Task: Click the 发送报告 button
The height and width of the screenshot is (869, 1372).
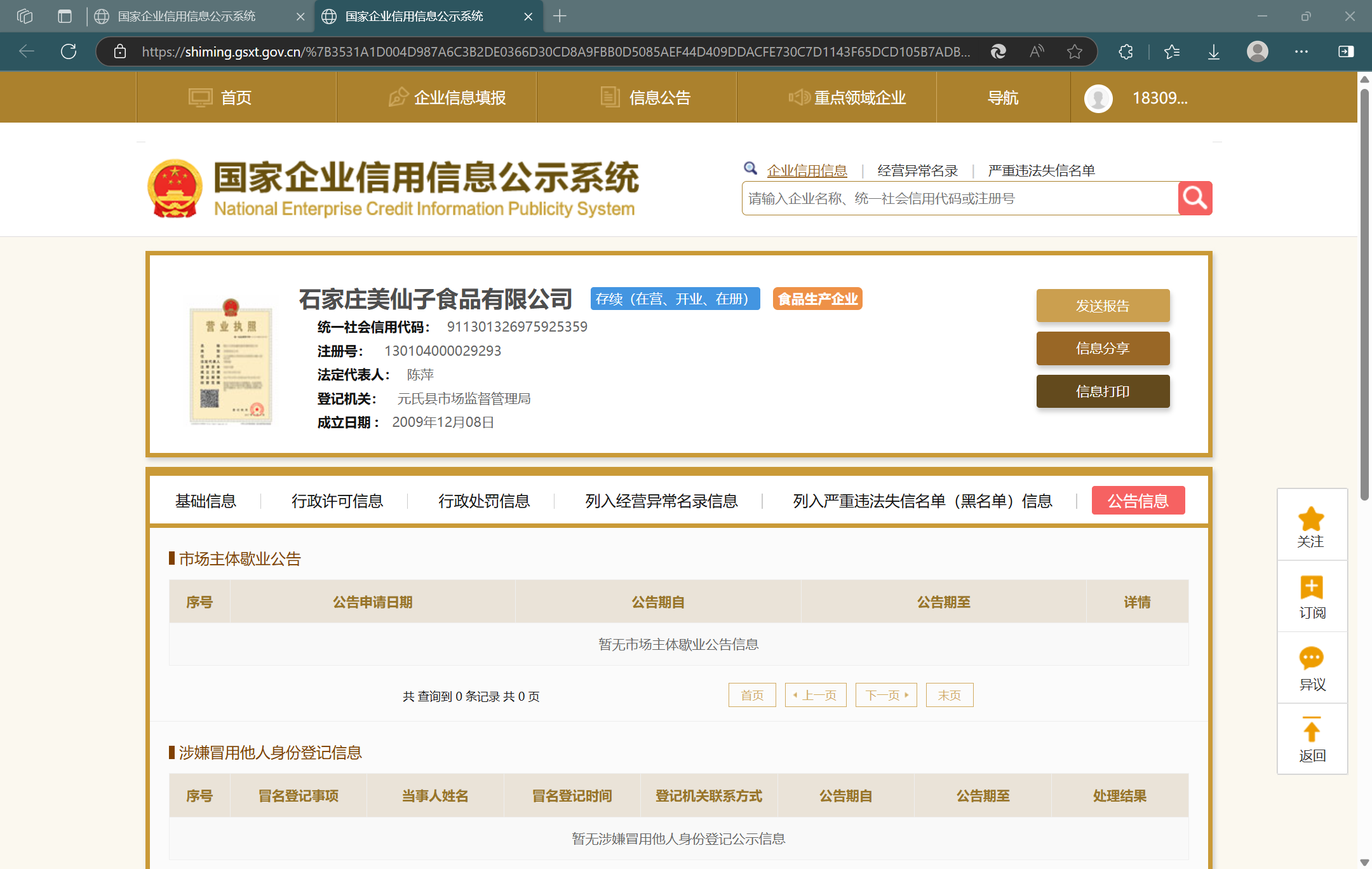Action: (x=1103, y=306)
